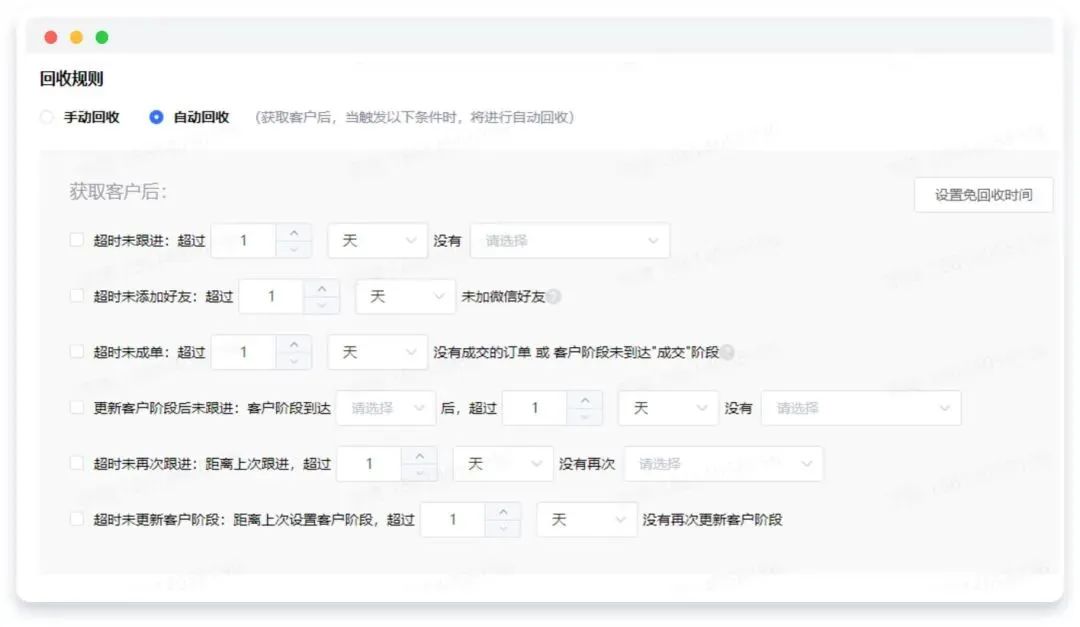Enable the 超时未再次跟进 rule checkbox
The height and width of the screenshot is (627, 1080).
76,463
